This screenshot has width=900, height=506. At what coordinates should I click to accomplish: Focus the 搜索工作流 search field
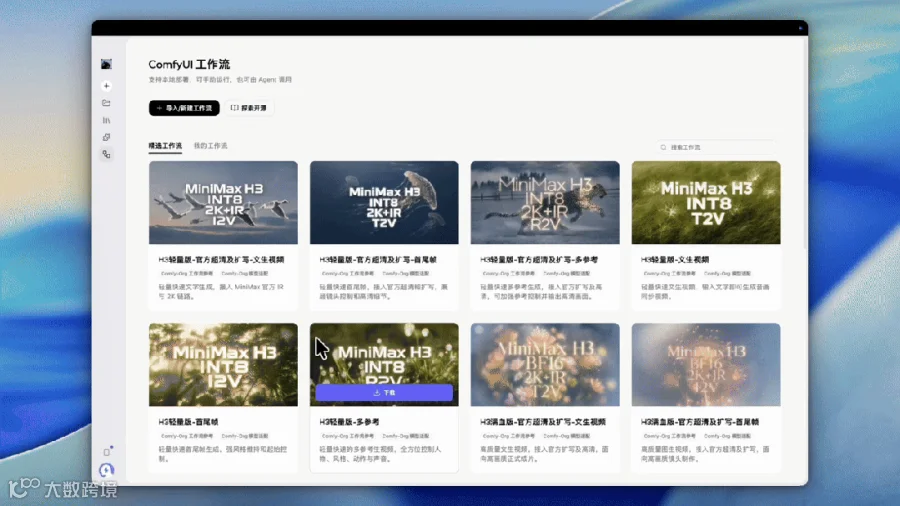coord(716,147)
